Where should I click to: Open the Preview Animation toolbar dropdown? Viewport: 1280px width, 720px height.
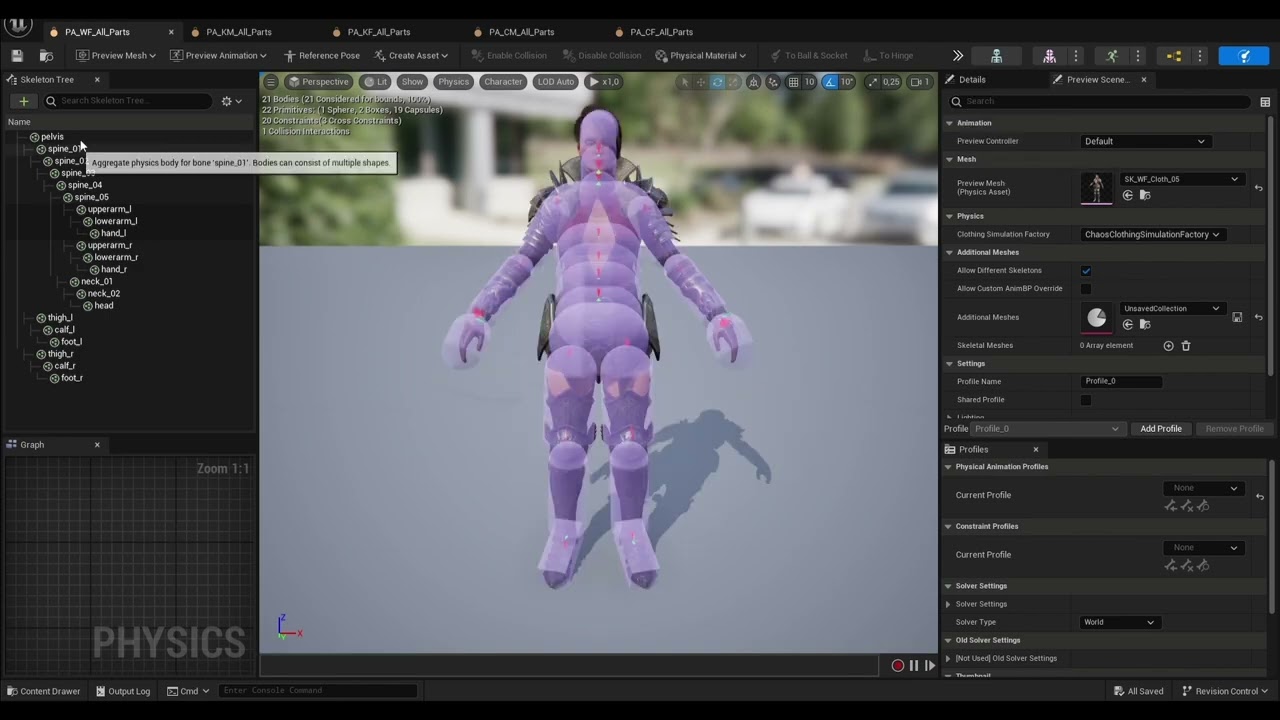218,56
